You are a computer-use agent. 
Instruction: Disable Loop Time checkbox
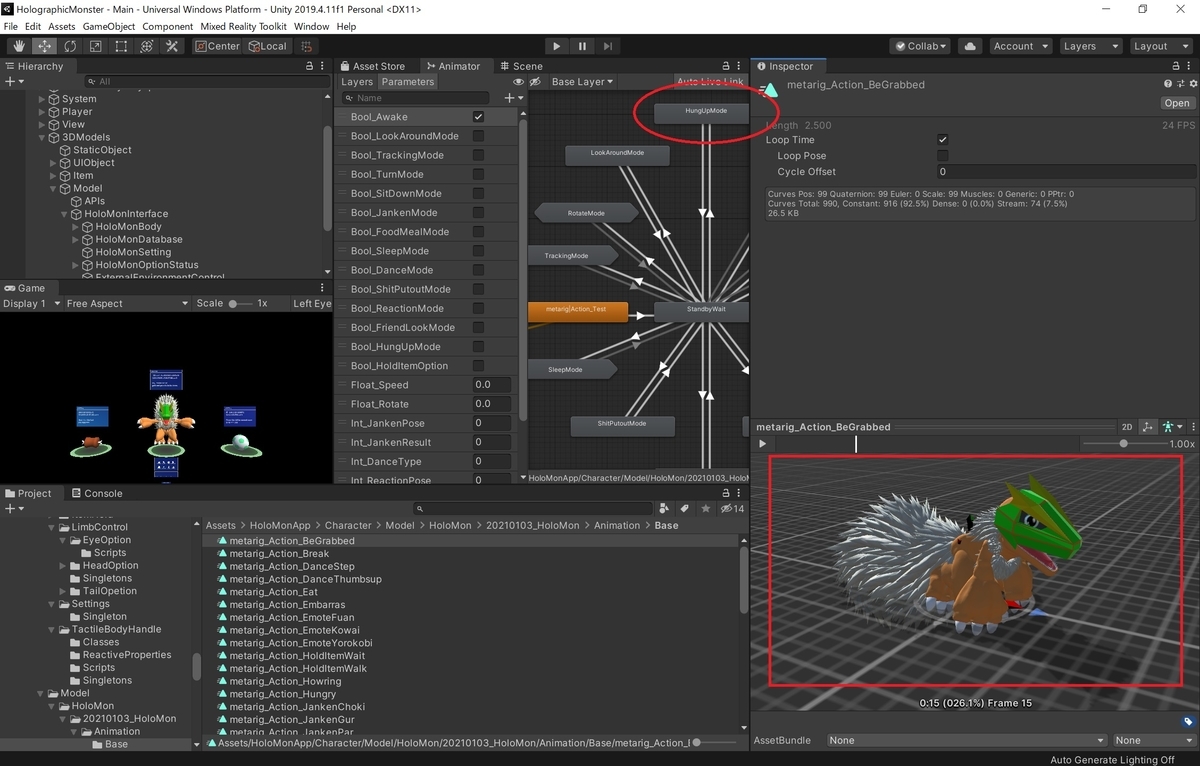[942, 140]
